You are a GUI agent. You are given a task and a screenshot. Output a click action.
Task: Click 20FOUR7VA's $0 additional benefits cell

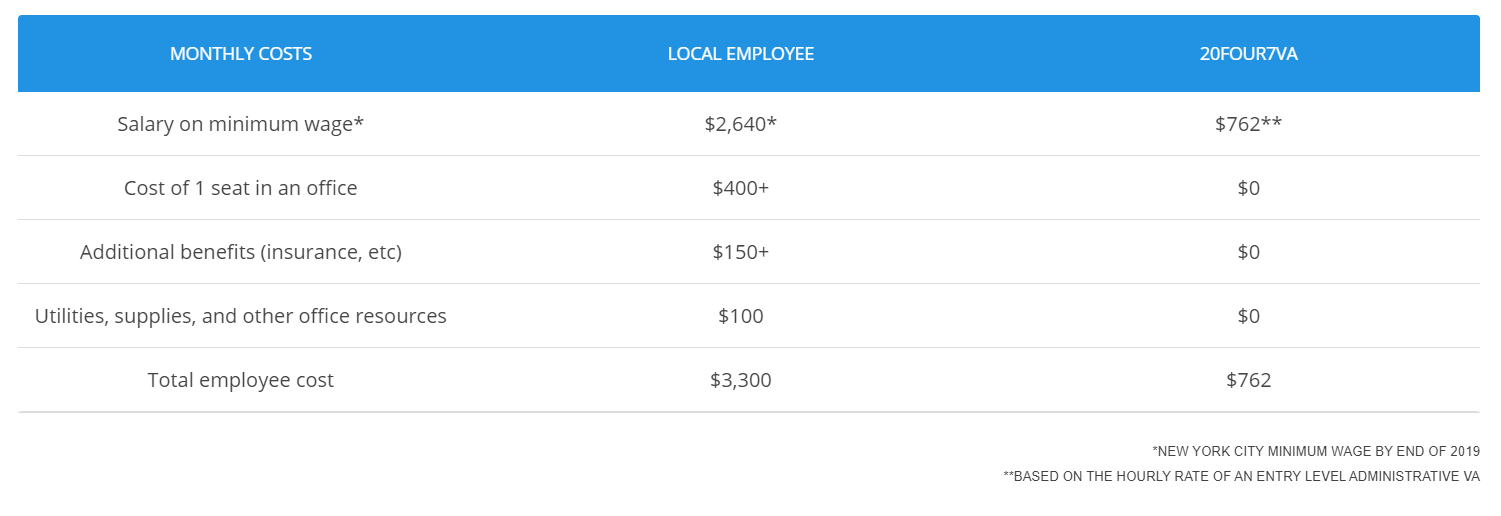1249,252
